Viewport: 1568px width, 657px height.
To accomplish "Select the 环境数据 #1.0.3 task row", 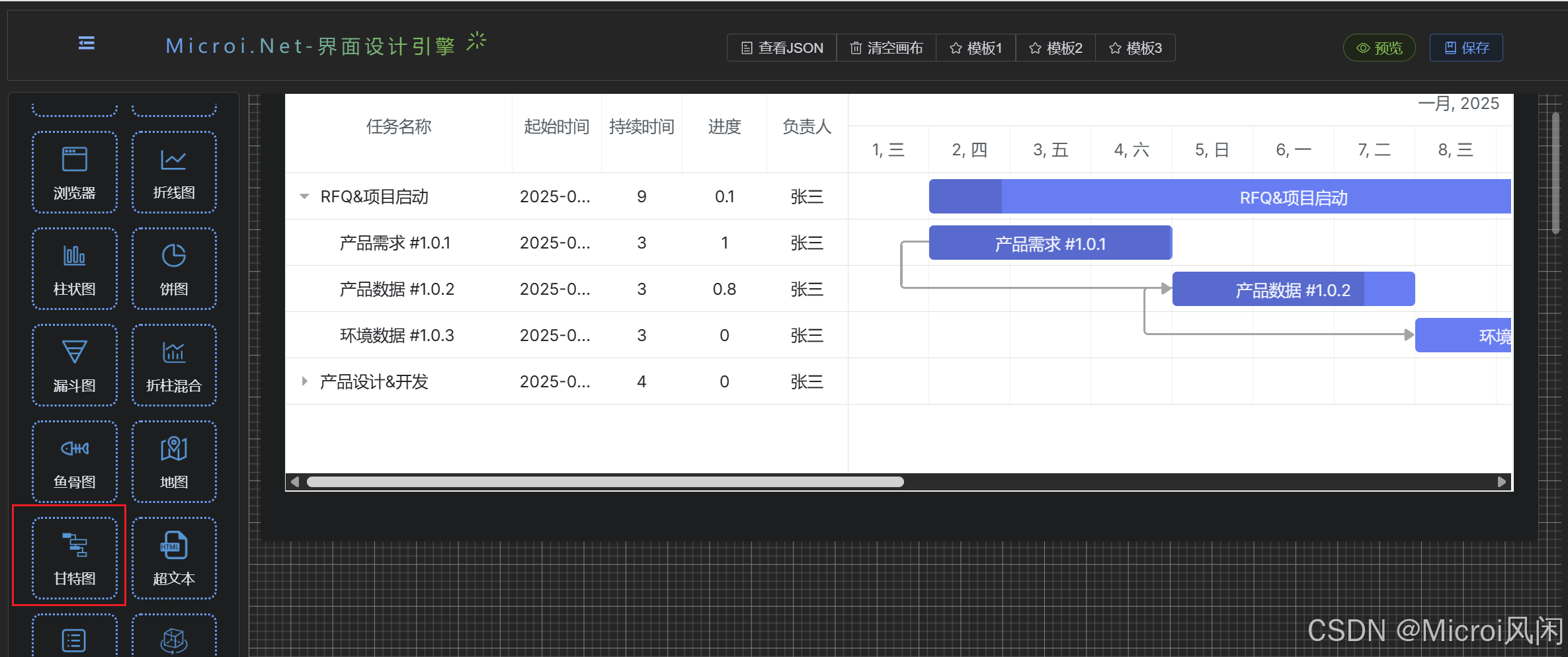I will click(x=567, y=335).
